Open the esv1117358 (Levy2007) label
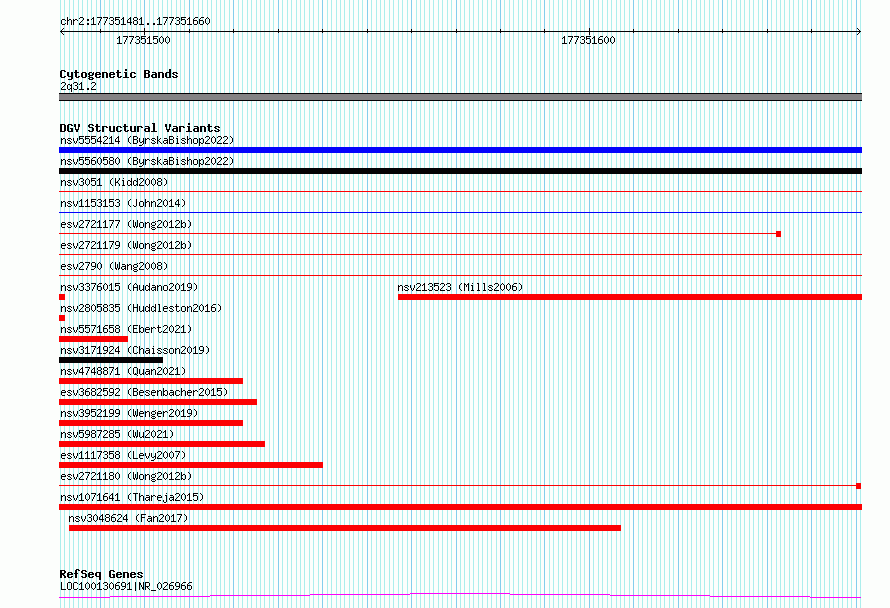Screen dimensions: 890x608 123,455
